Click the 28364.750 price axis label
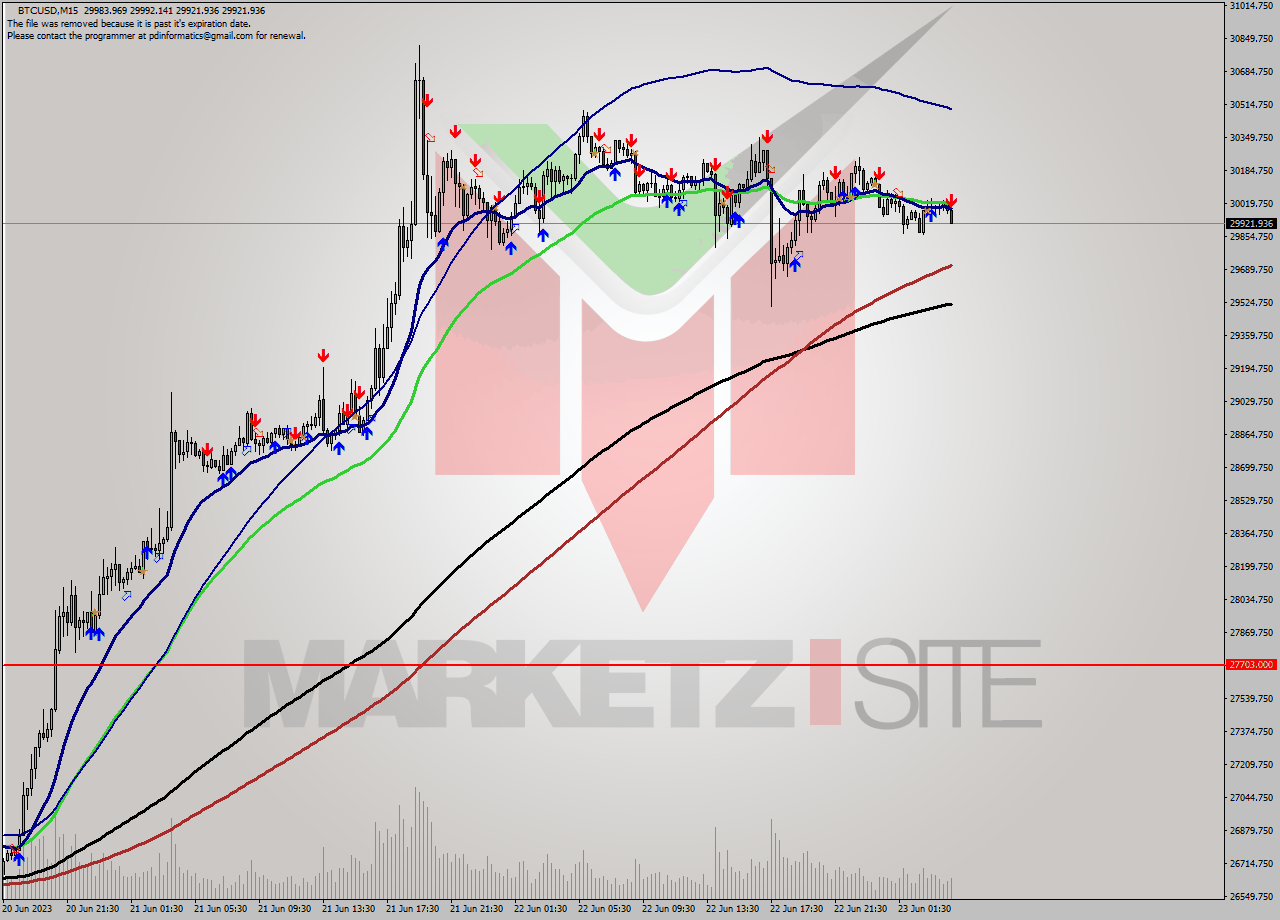 point(1251,534)
